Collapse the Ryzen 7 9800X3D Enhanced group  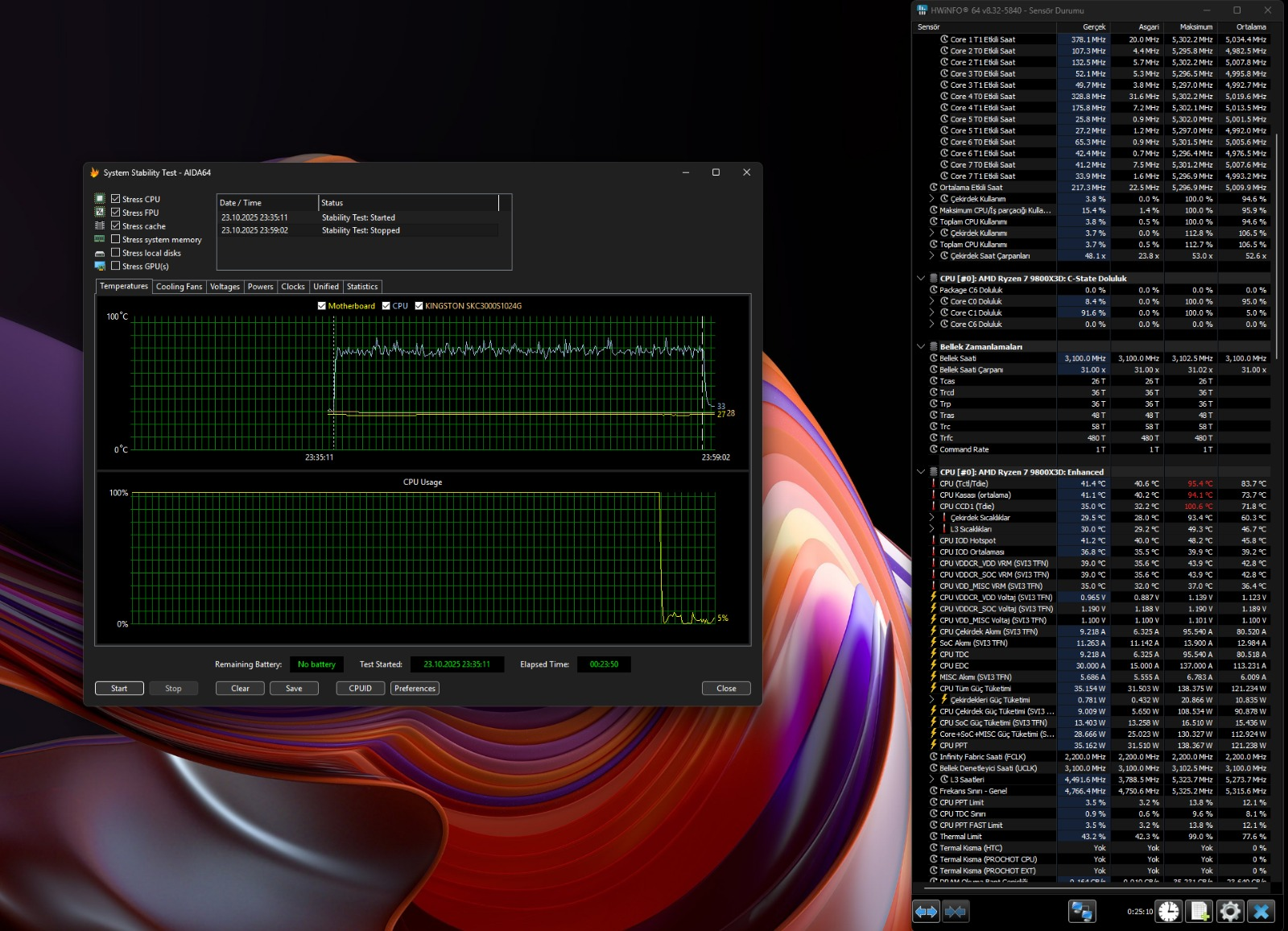point(921,473)
